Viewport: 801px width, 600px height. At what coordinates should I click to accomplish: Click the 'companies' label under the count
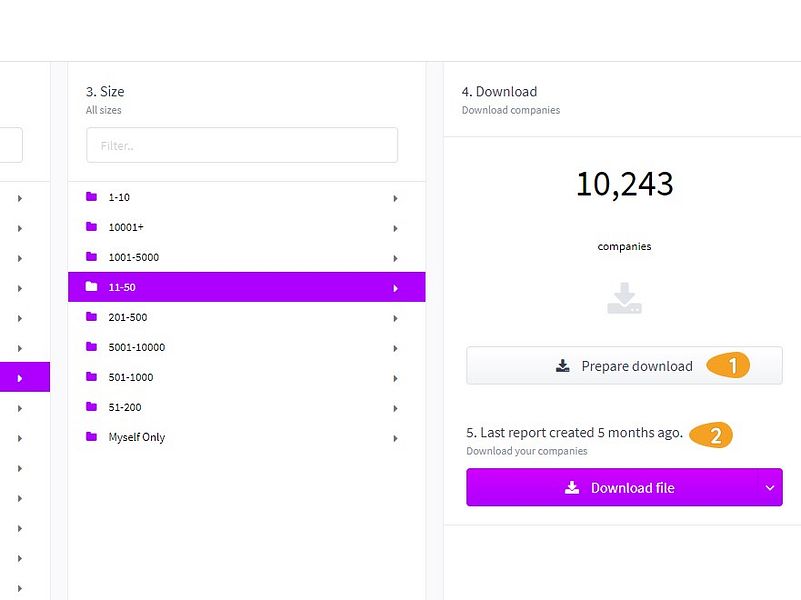[x=624, y=246]
